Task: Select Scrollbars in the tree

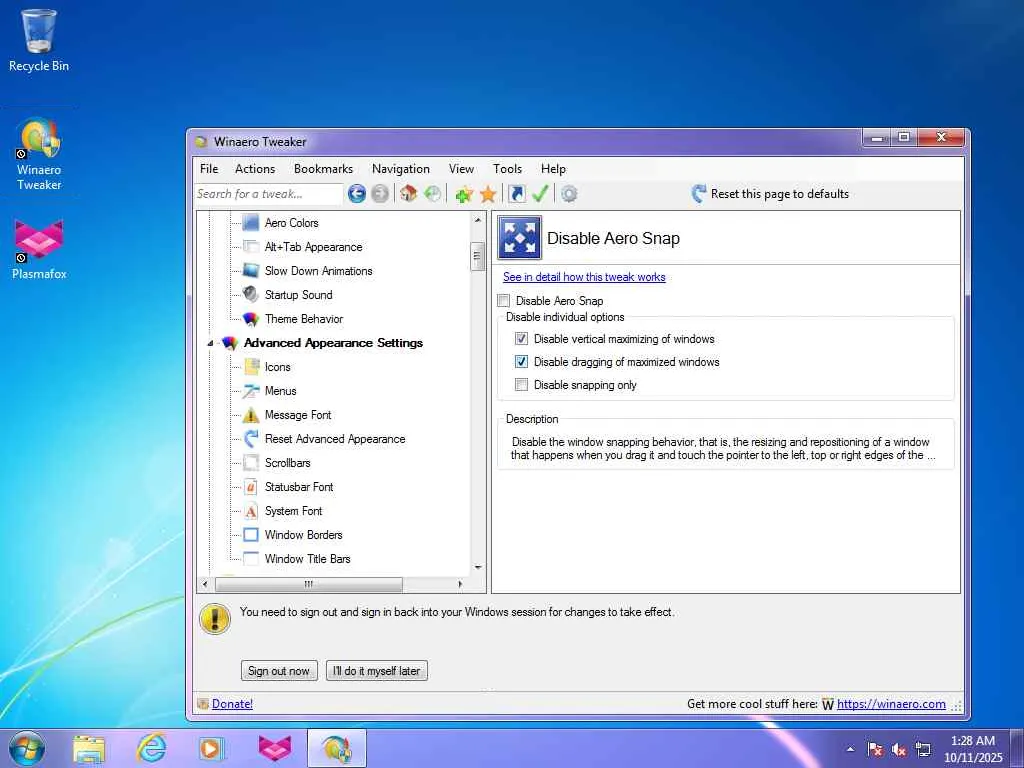Action: [287, 463]
